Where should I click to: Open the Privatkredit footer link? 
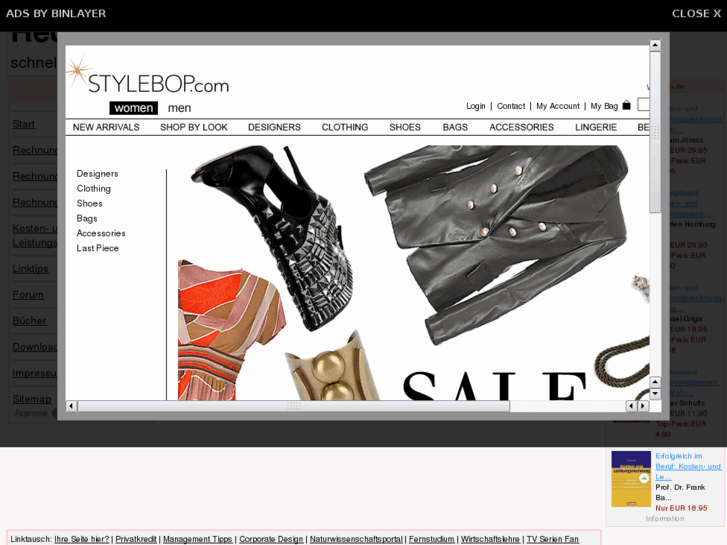tap(136, 539)
